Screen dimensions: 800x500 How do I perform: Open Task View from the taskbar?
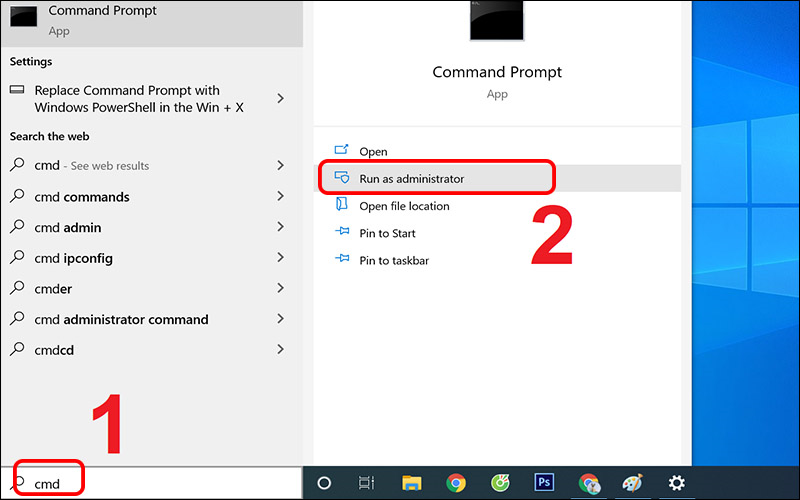point(367,483)
